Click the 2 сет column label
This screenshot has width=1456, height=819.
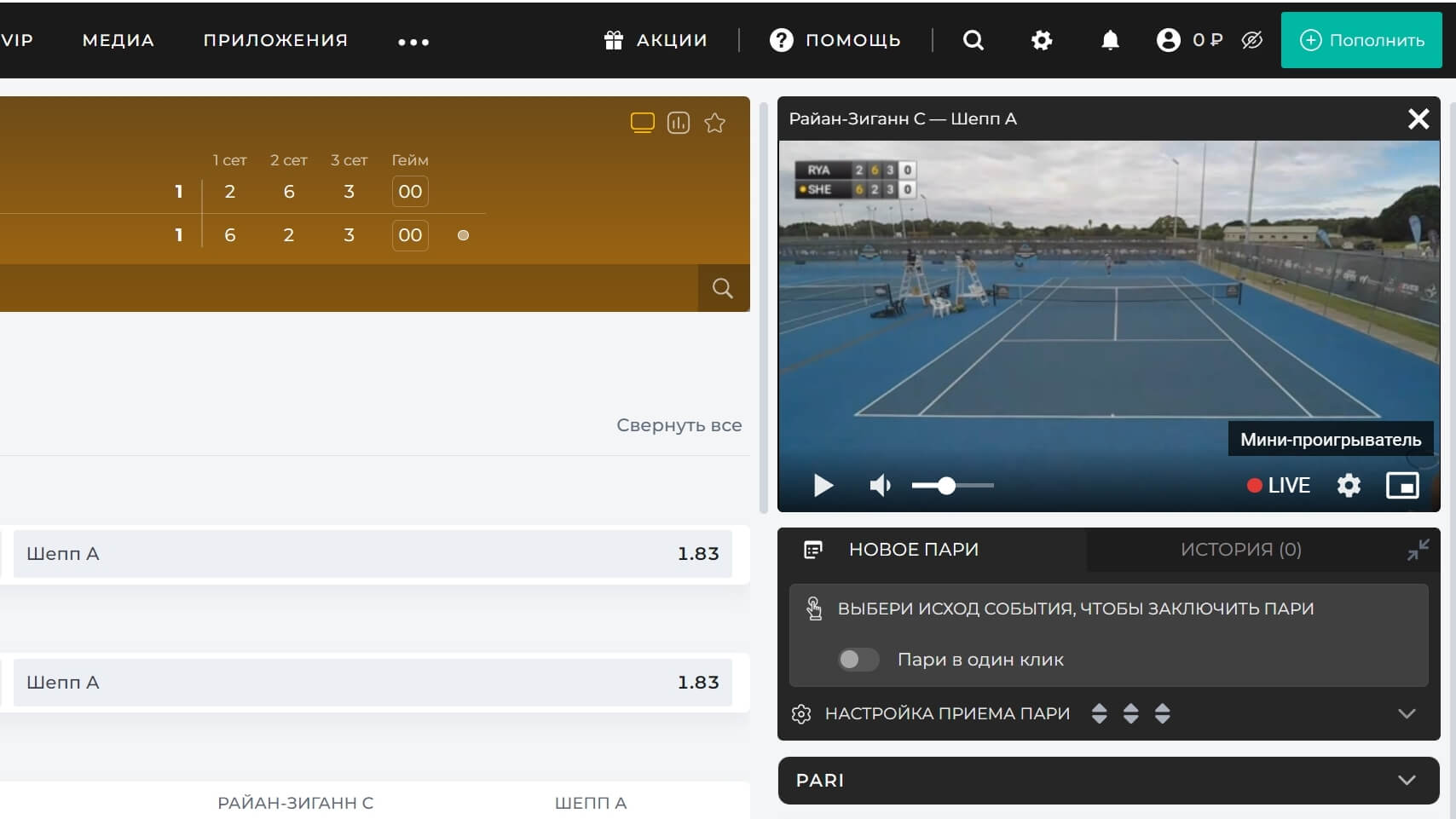point(289,160)
